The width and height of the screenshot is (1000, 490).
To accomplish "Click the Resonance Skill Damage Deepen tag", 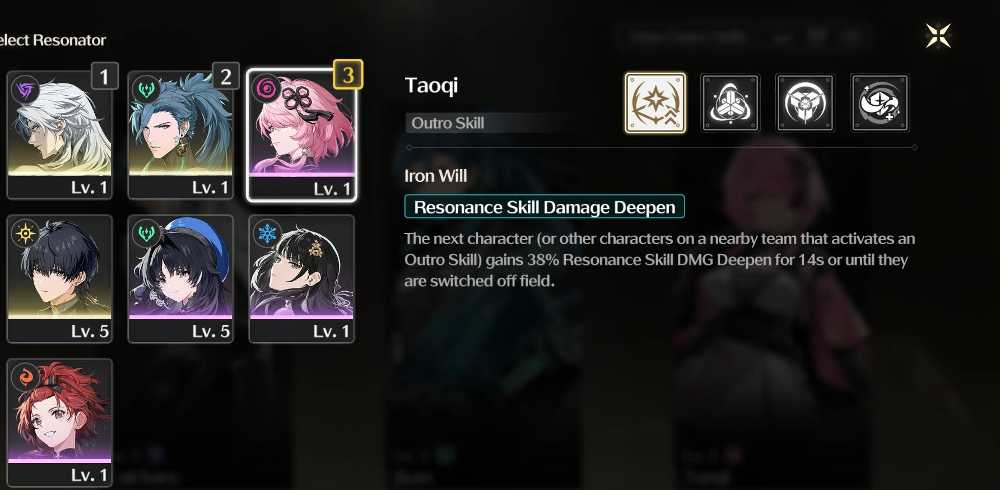I will [x=545, y=207].
